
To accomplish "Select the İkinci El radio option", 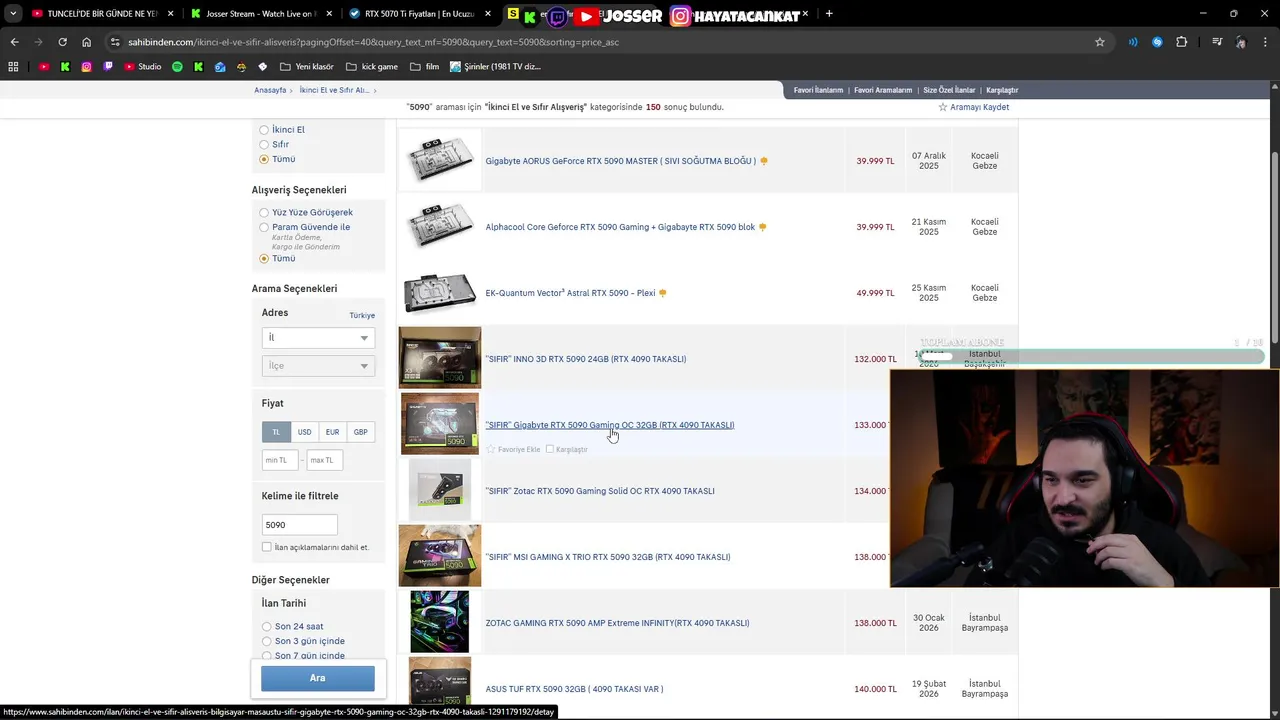I will (264, 130).
